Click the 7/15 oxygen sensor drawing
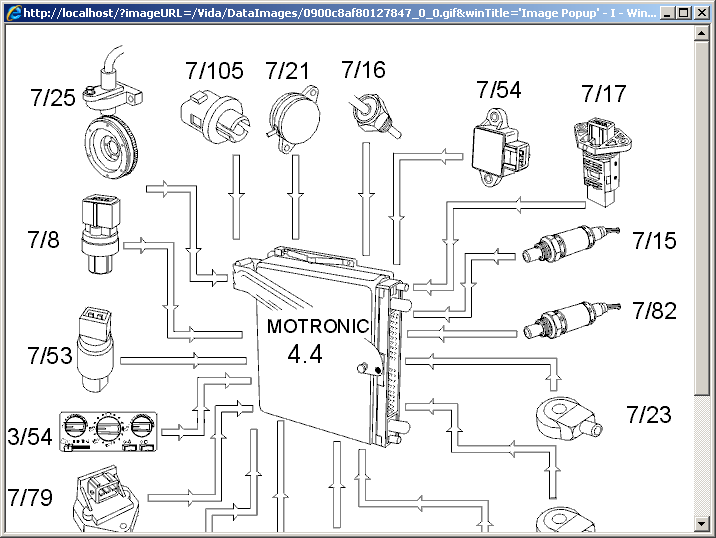 click(571, 243)
